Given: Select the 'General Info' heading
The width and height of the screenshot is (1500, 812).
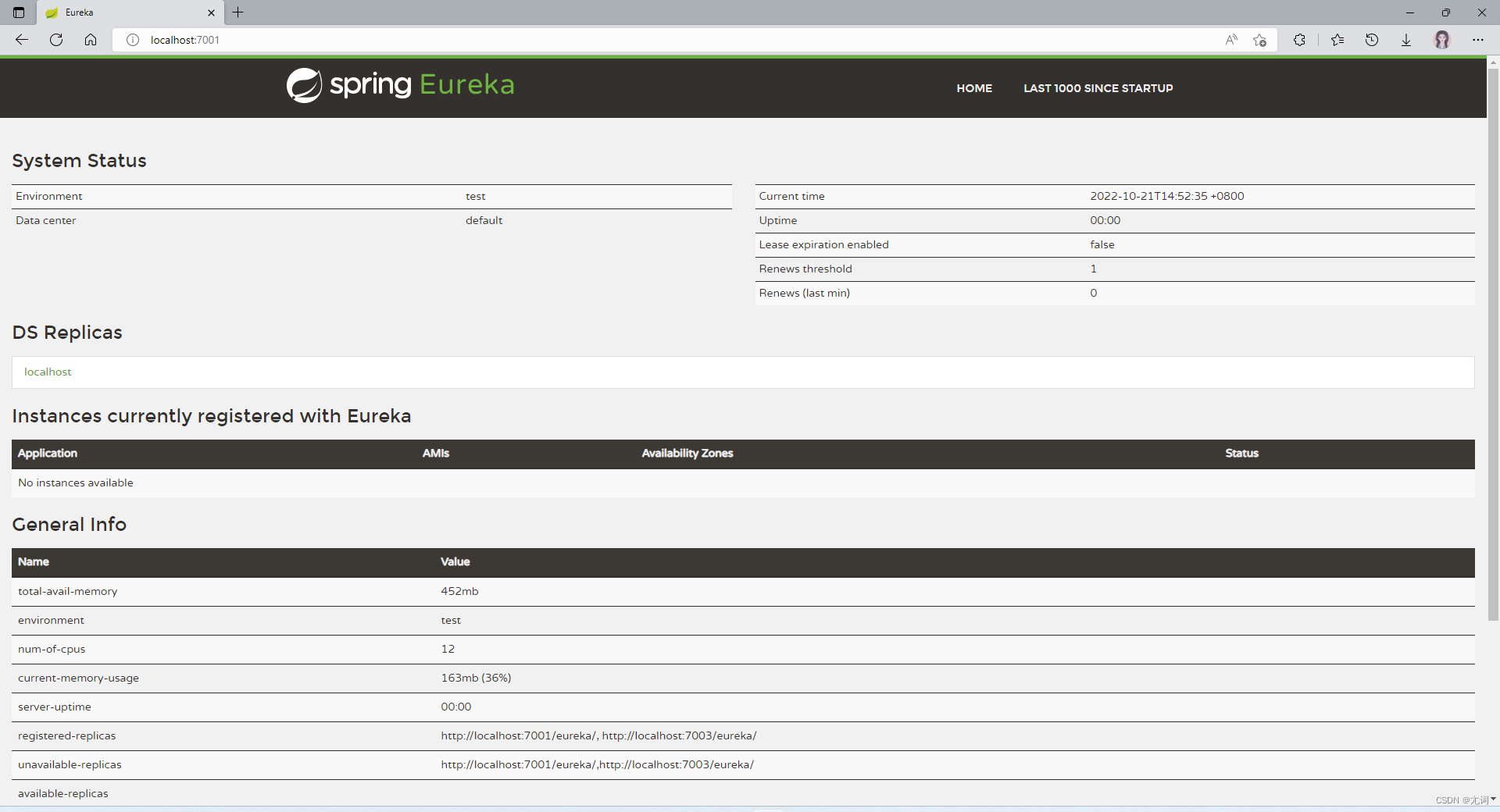Looking at the screenshot, I should click(70, 525).
